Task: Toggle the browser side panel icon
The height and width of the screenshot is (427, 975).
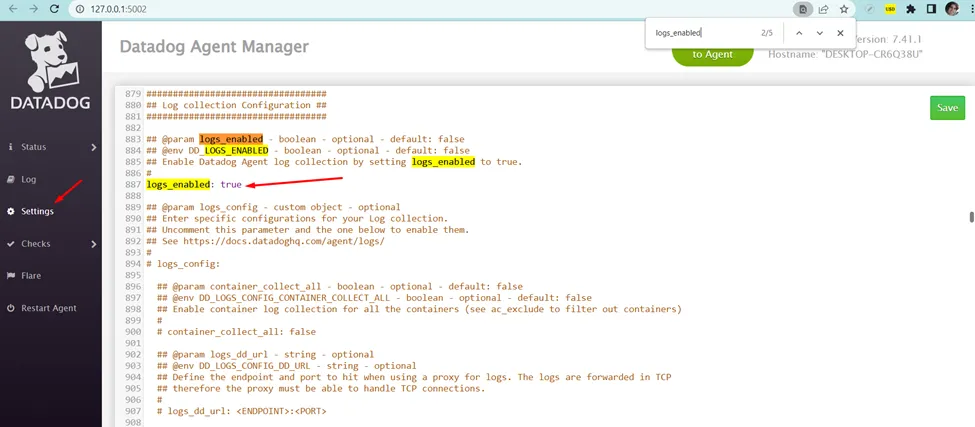Action: pos(931,9)
